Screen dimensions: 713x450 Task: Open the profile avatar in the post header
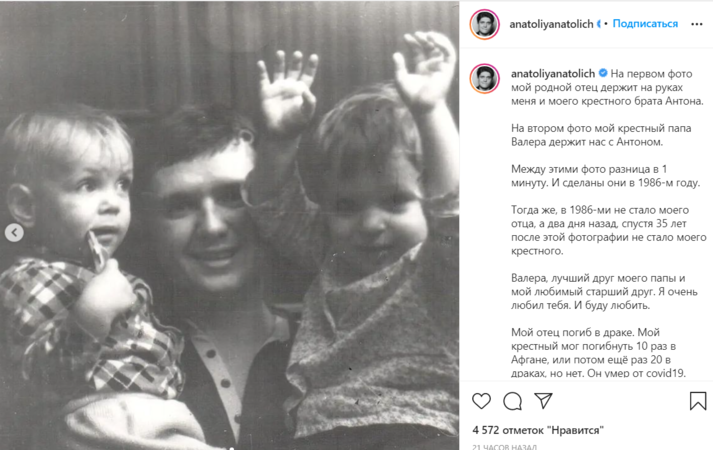484,24
